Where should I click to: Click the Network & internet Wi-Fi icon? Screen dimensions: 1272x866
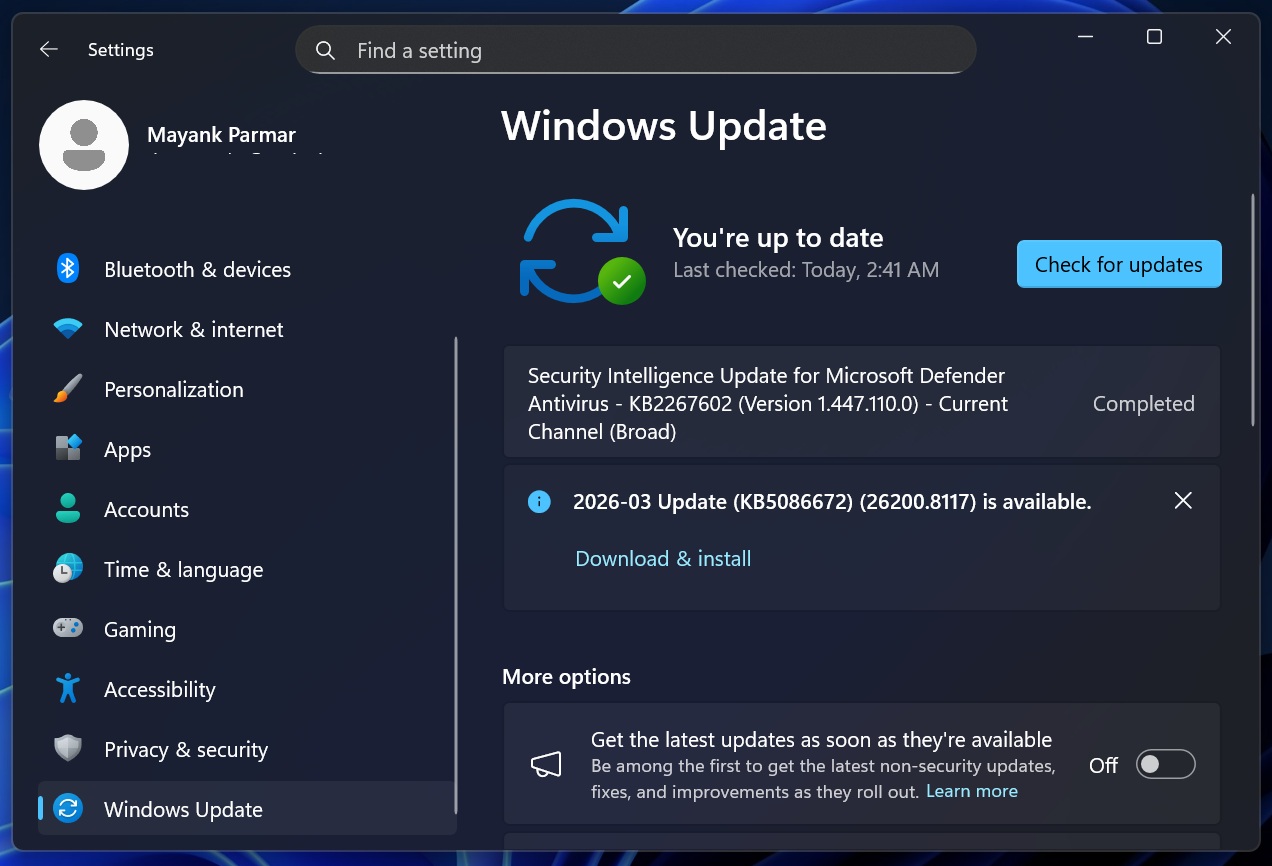tap(68, 329)
